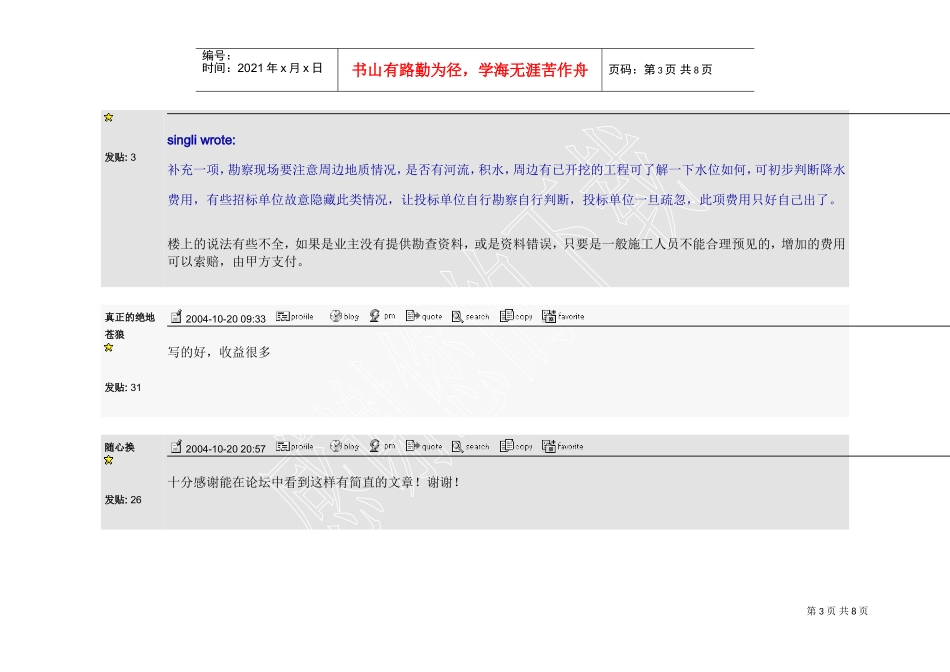Open blog icon in 09:33 post
950x672 pixels.
click(x=344, y=316)
